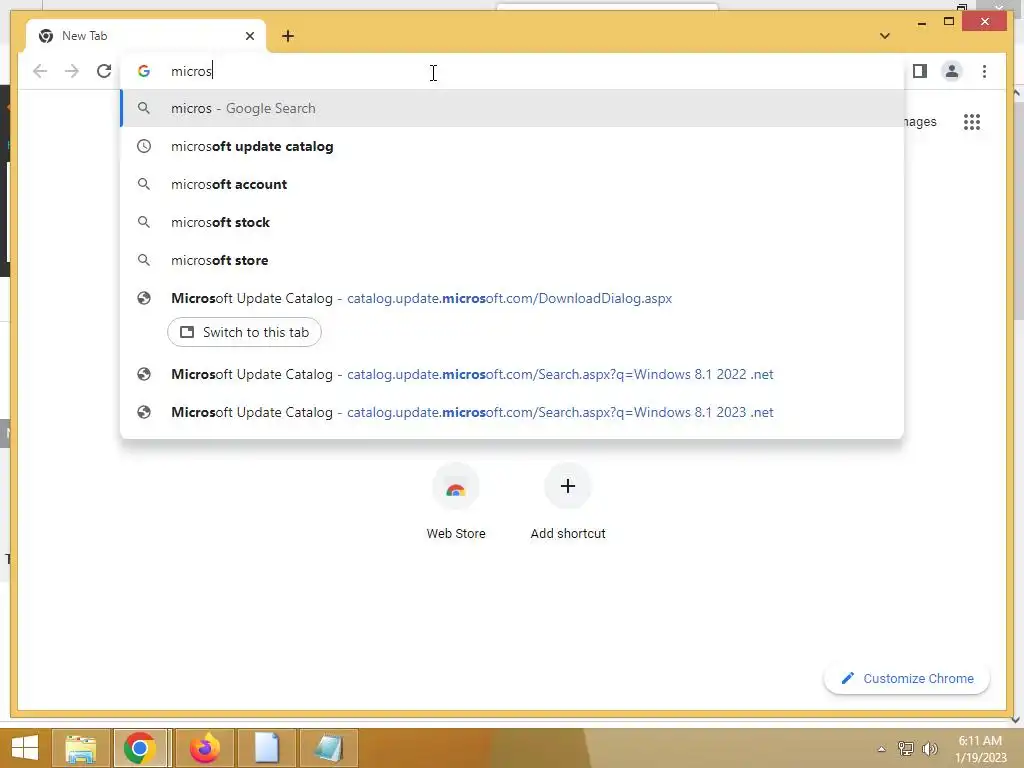Close the New Tab tab

[x=249, y=36]
